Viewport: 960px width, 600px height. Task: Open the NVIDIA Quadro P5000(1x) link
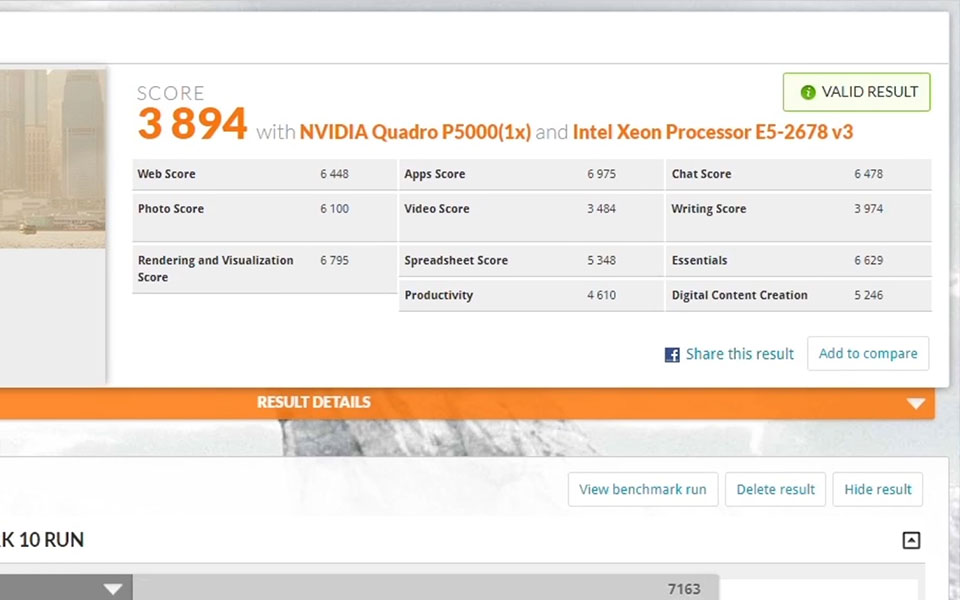pyautogui.click(x=415, y=132)
